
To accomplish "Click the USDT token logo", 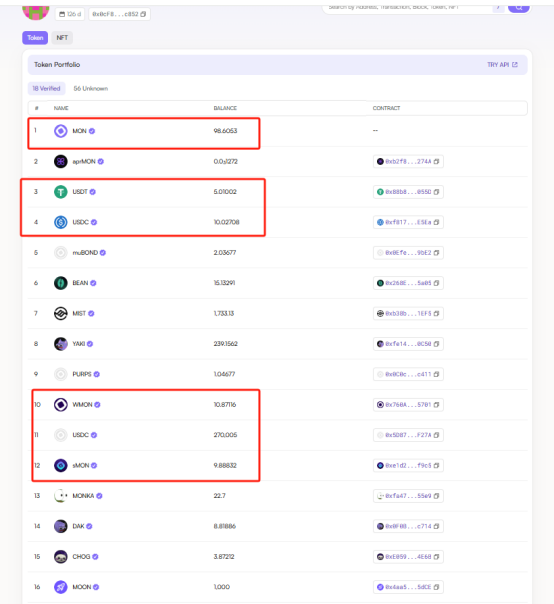I will [x=60, y=192].
